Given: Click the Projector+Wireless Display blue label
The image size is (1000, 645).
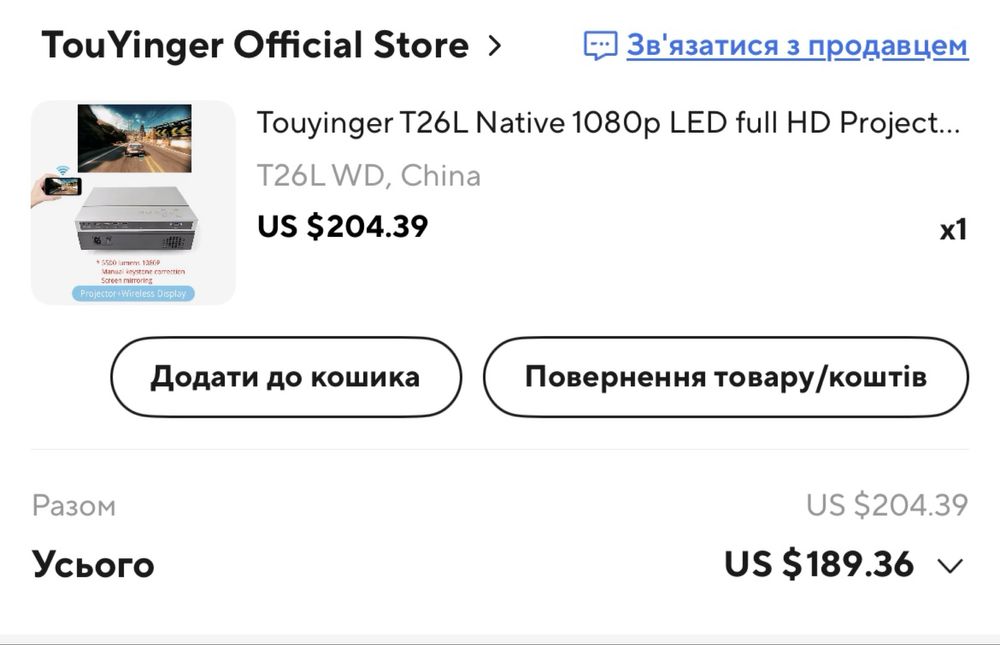Looking at the screenshot, I should click(133, 294).
